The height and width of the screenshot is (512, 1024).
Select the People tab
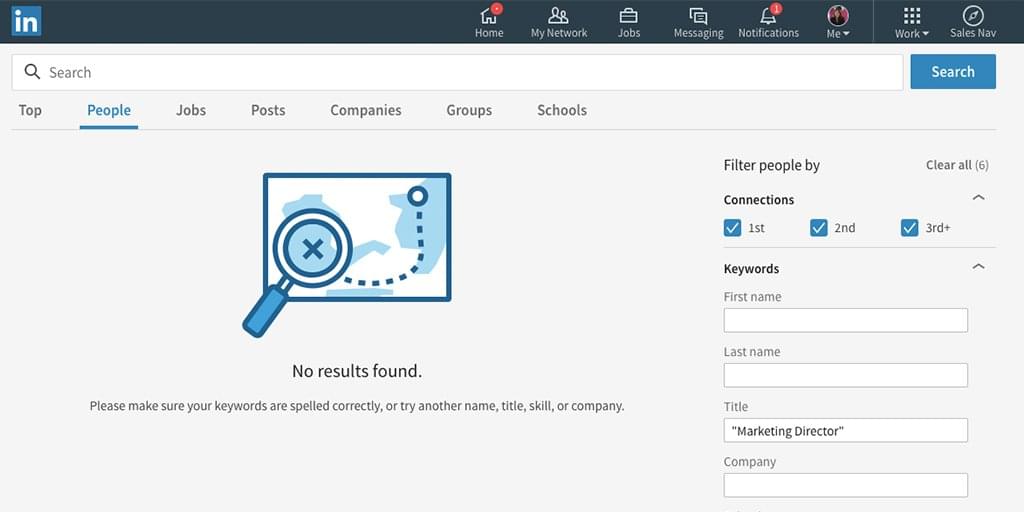click(109, 110)
